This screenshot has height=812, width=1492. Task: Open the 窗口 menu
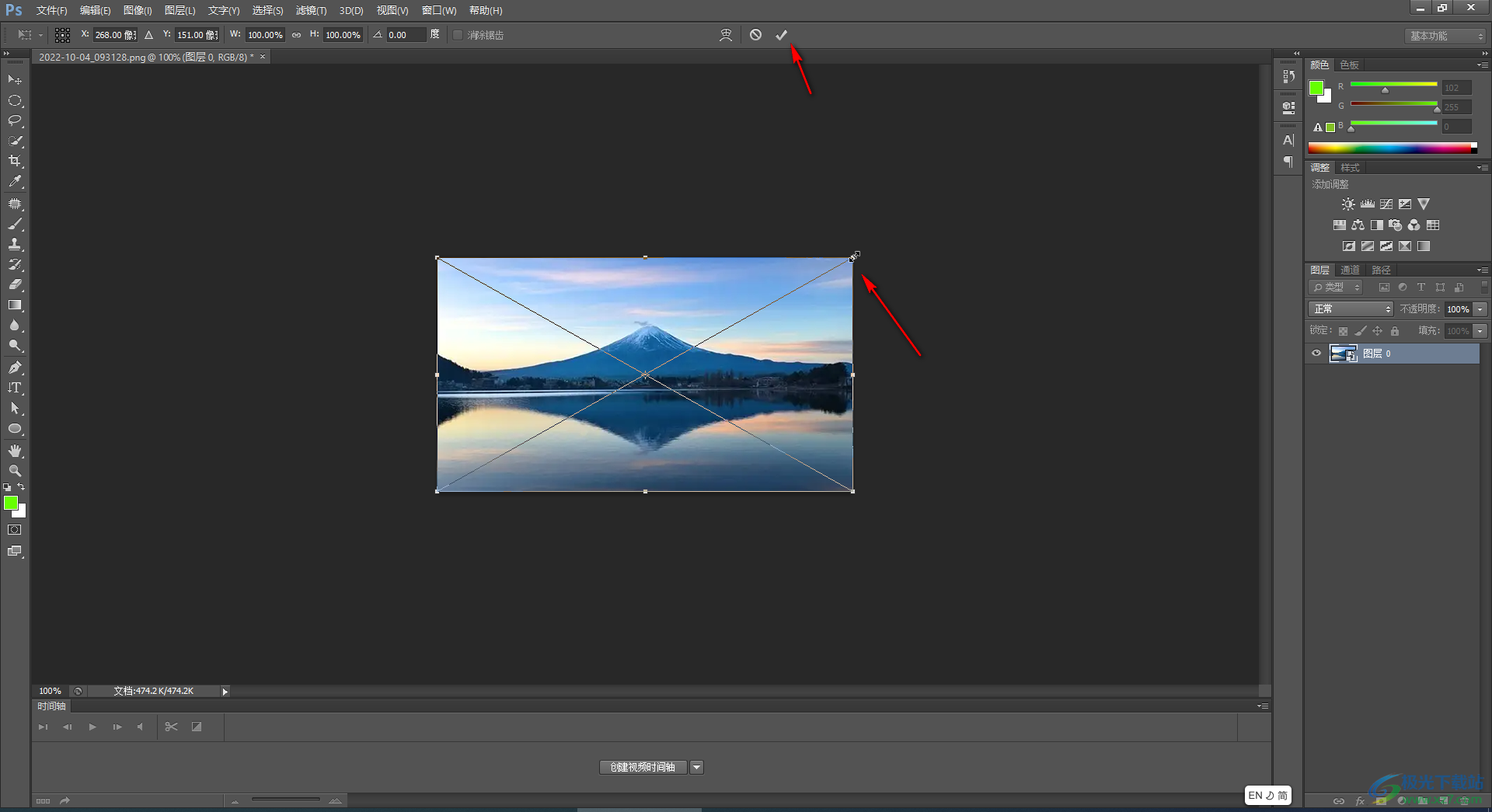[x=439, y=11]
